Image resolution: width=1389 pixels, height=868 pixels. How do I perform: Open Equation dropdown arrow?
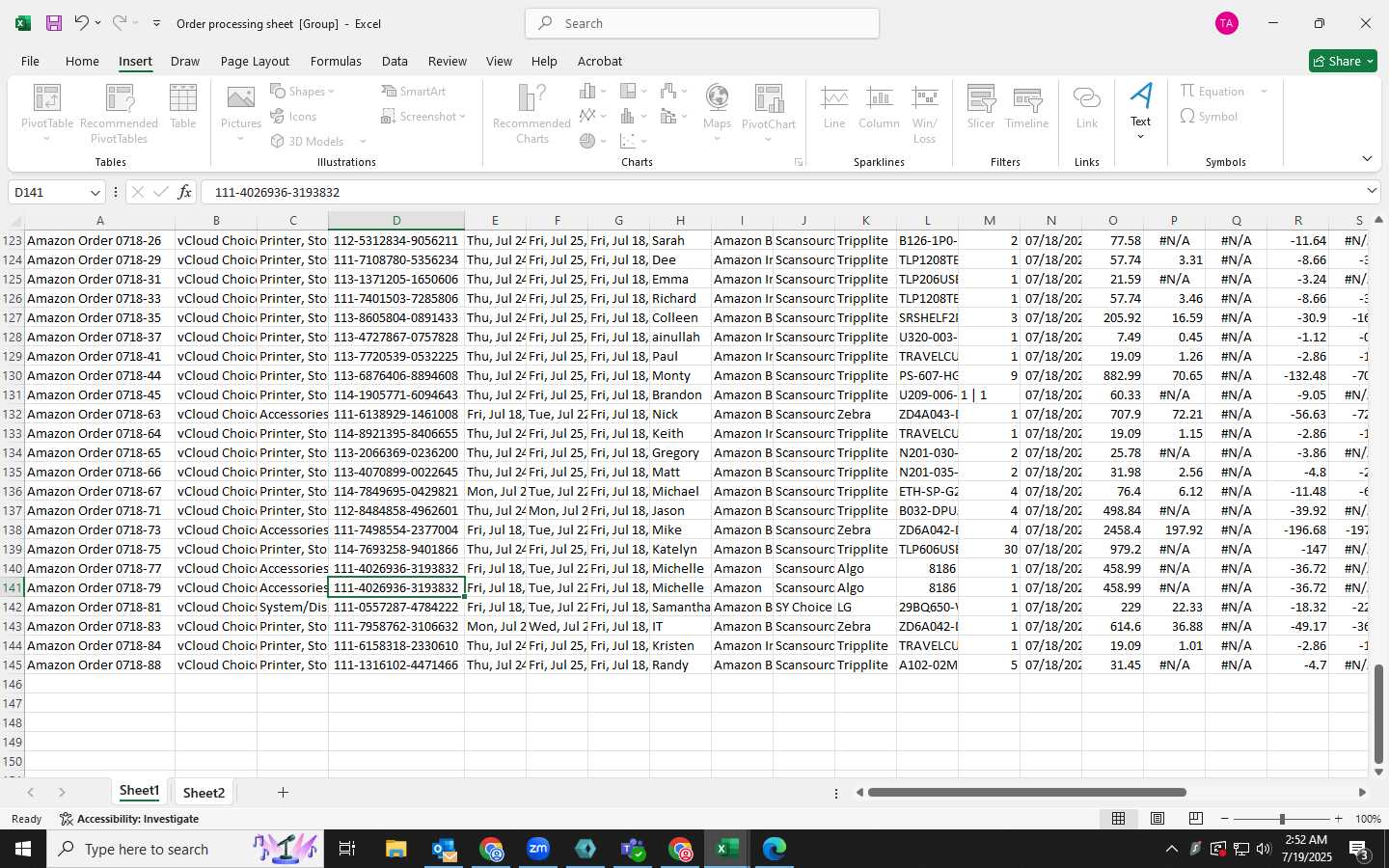(1264, 91)
